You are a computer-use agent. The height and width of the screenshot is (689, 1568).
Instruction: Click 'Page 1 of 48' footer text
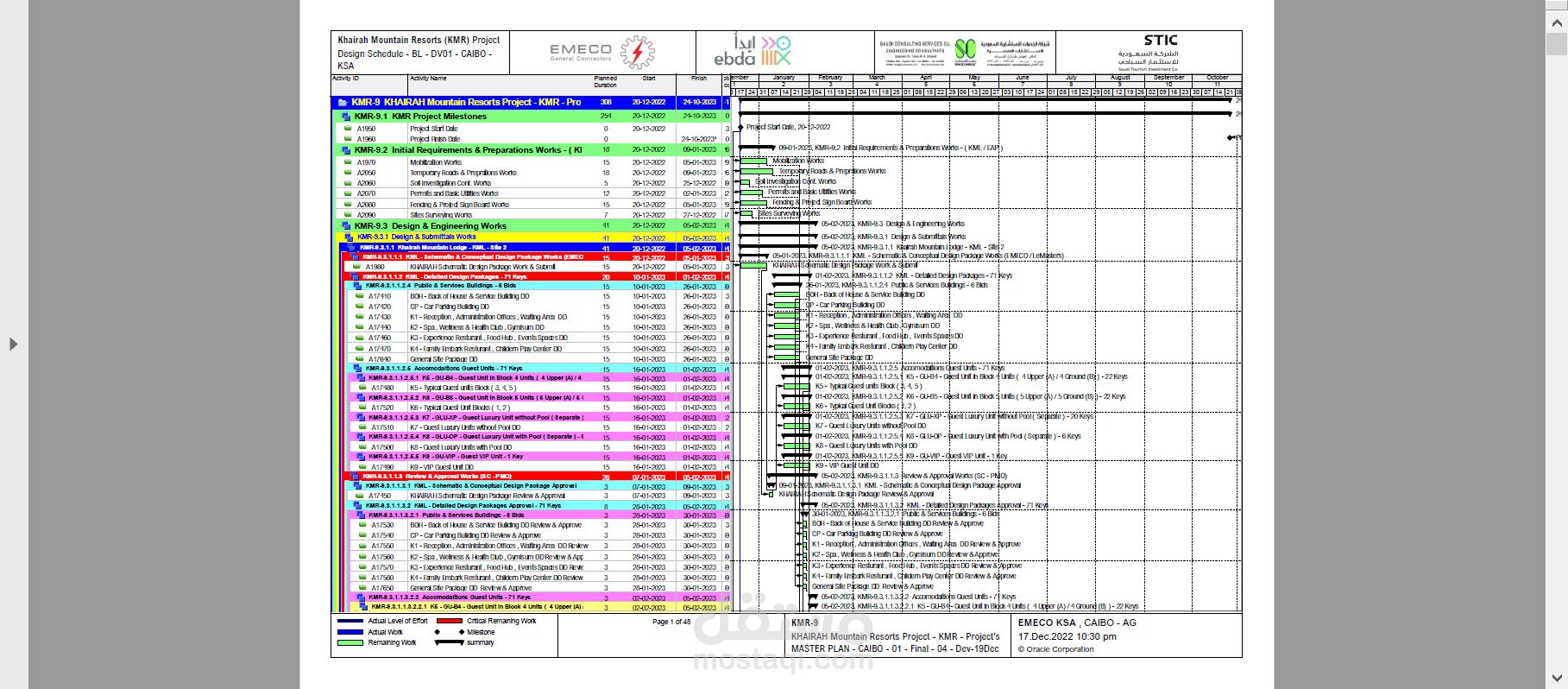pyautogui.click(x=671, y=622)
